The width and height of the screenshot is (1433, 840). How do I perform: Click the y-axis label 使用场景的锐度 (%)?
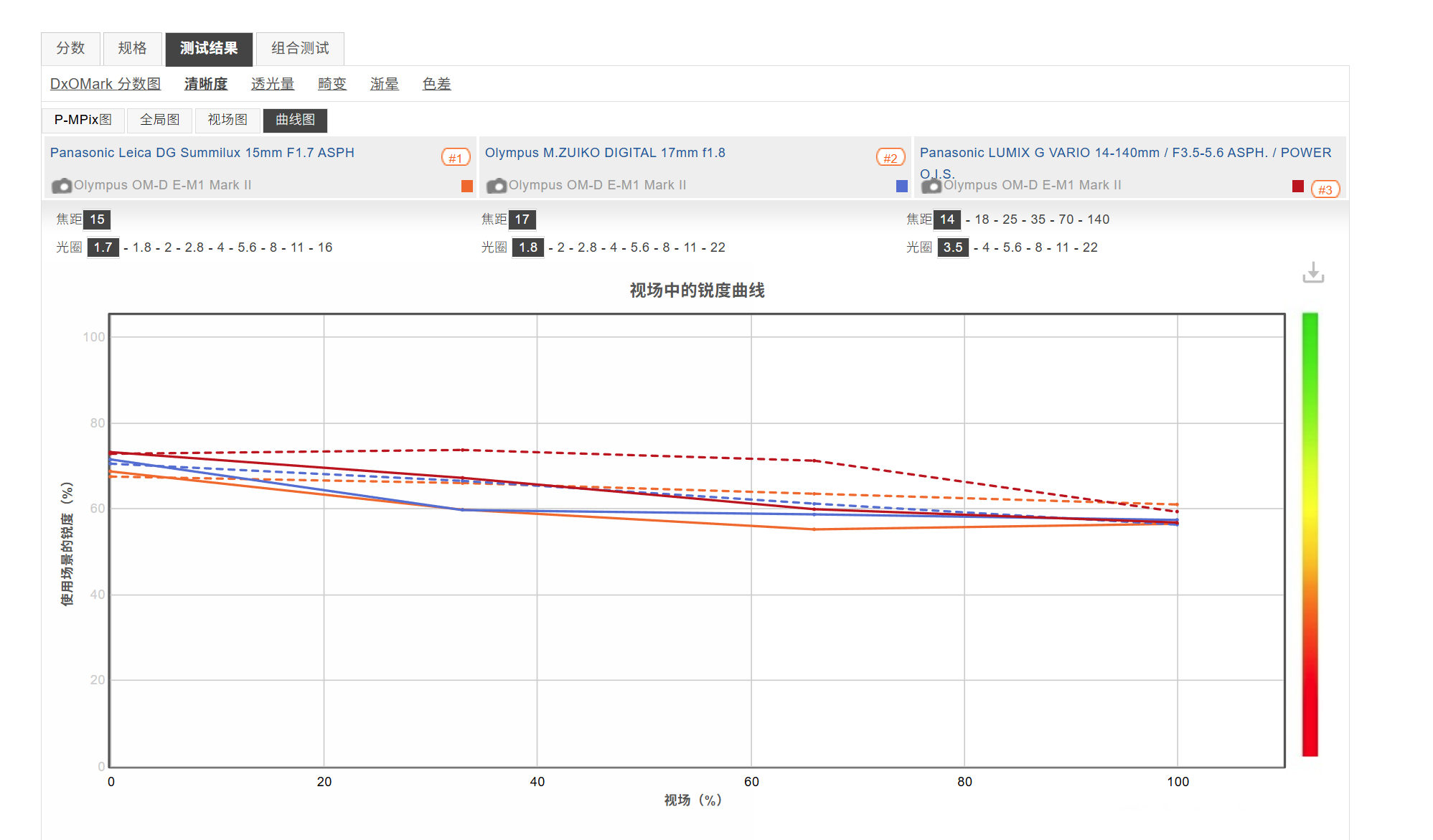[67, 544]
